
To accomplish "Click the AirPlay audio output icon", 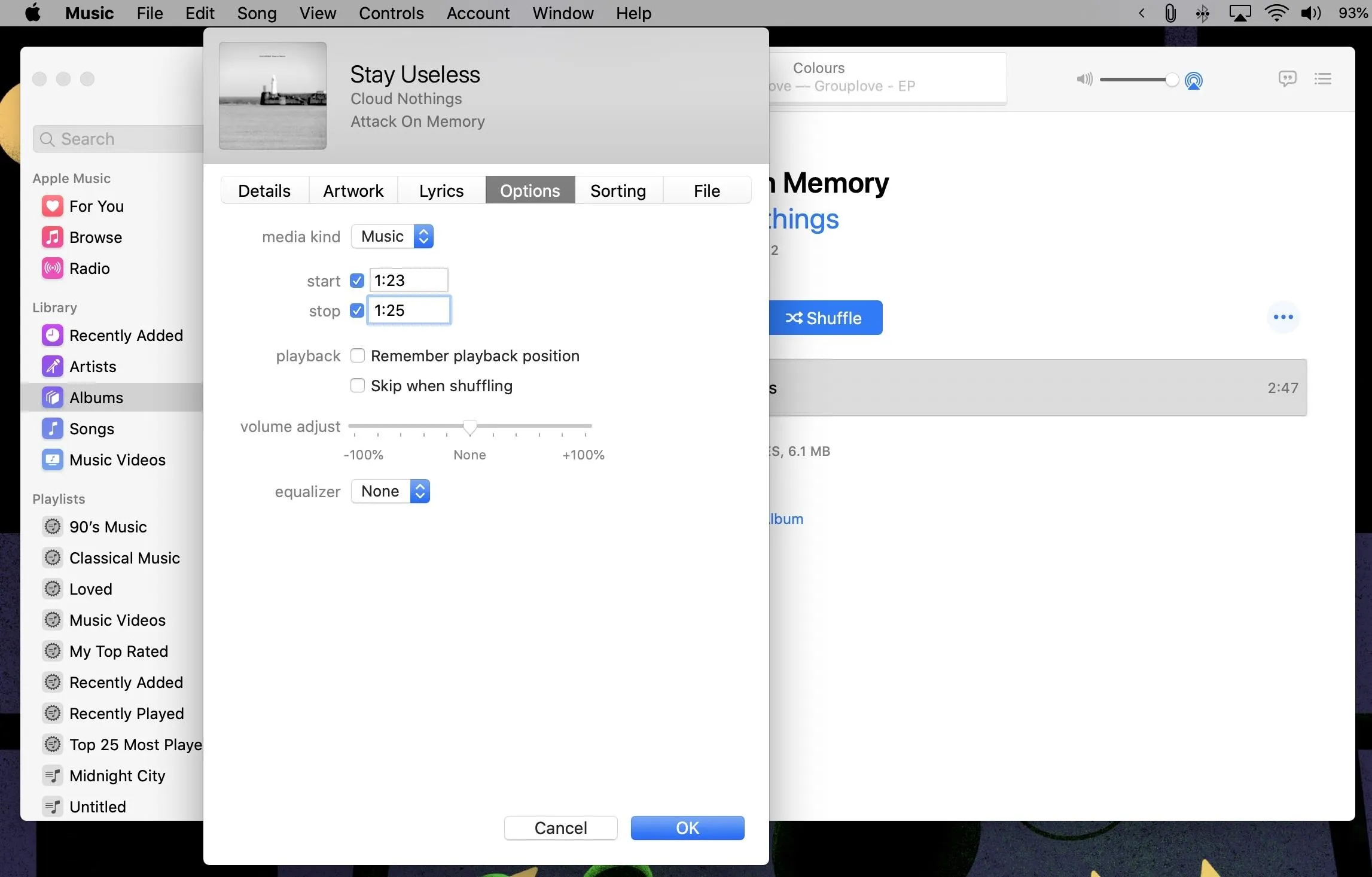I will pyautogui.click(x=1194, y=80).
